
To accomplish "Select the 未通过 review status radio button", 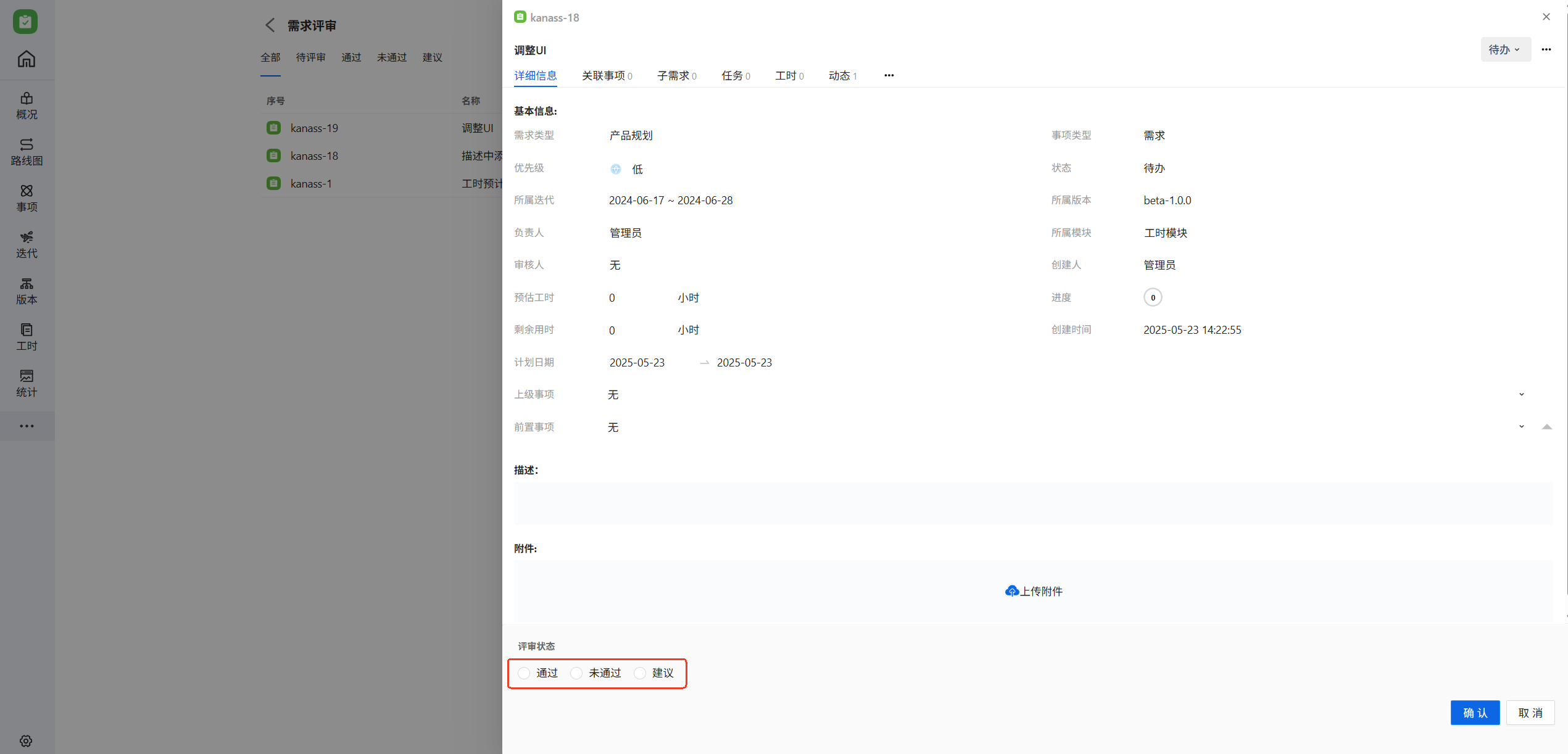I will pos(576,673).
